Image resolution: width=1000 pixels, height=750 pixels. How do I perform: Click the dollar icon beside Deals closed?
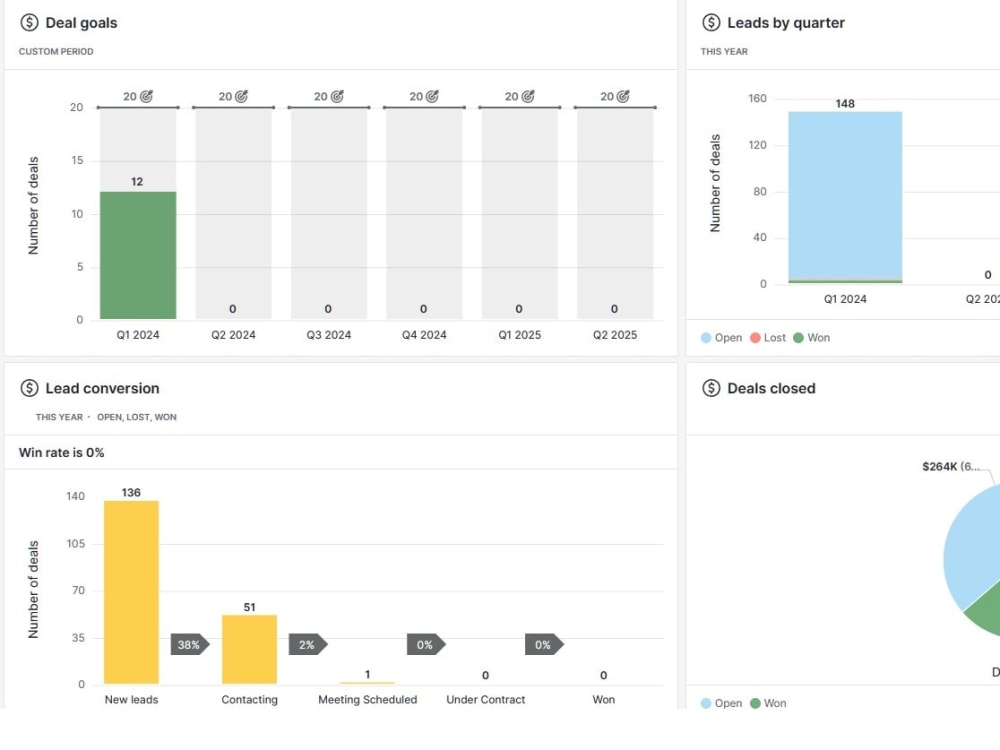(711, 388)
